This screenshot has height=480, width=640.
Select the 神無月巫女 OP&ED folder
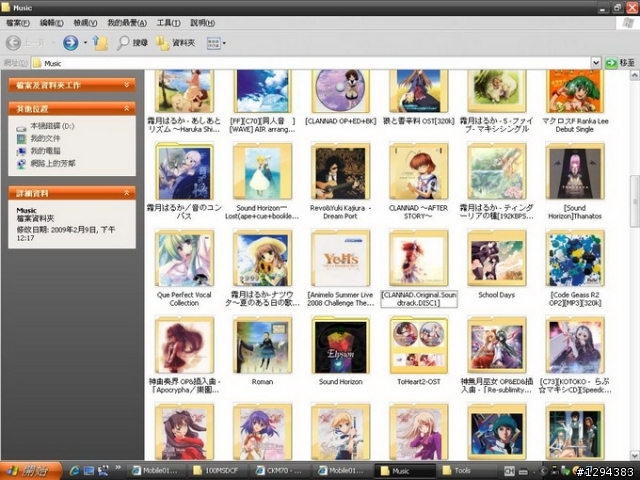coord(497,355)
